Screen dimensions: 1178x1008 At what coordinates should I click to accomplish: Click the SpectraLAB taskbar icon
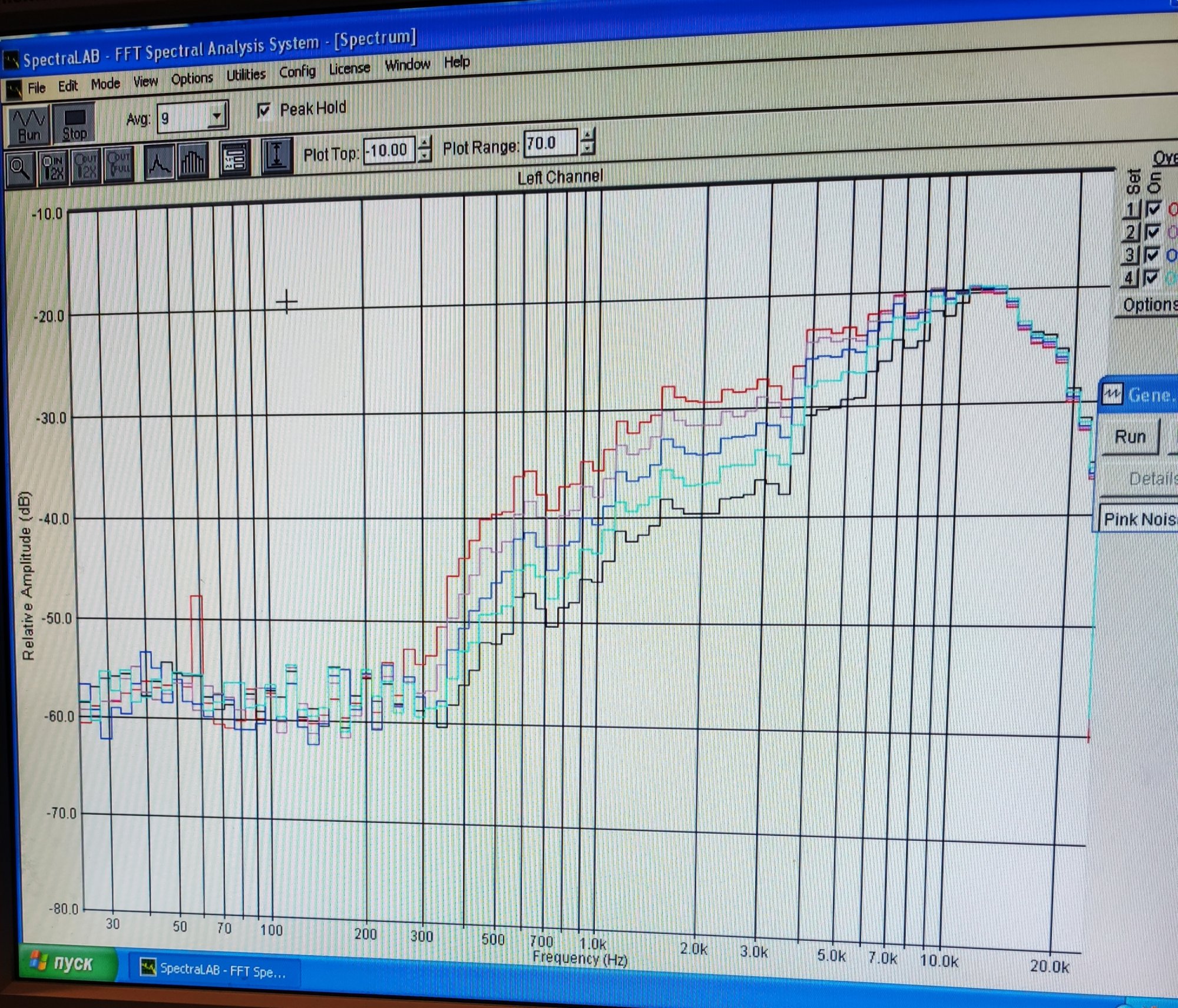(148, 967)
